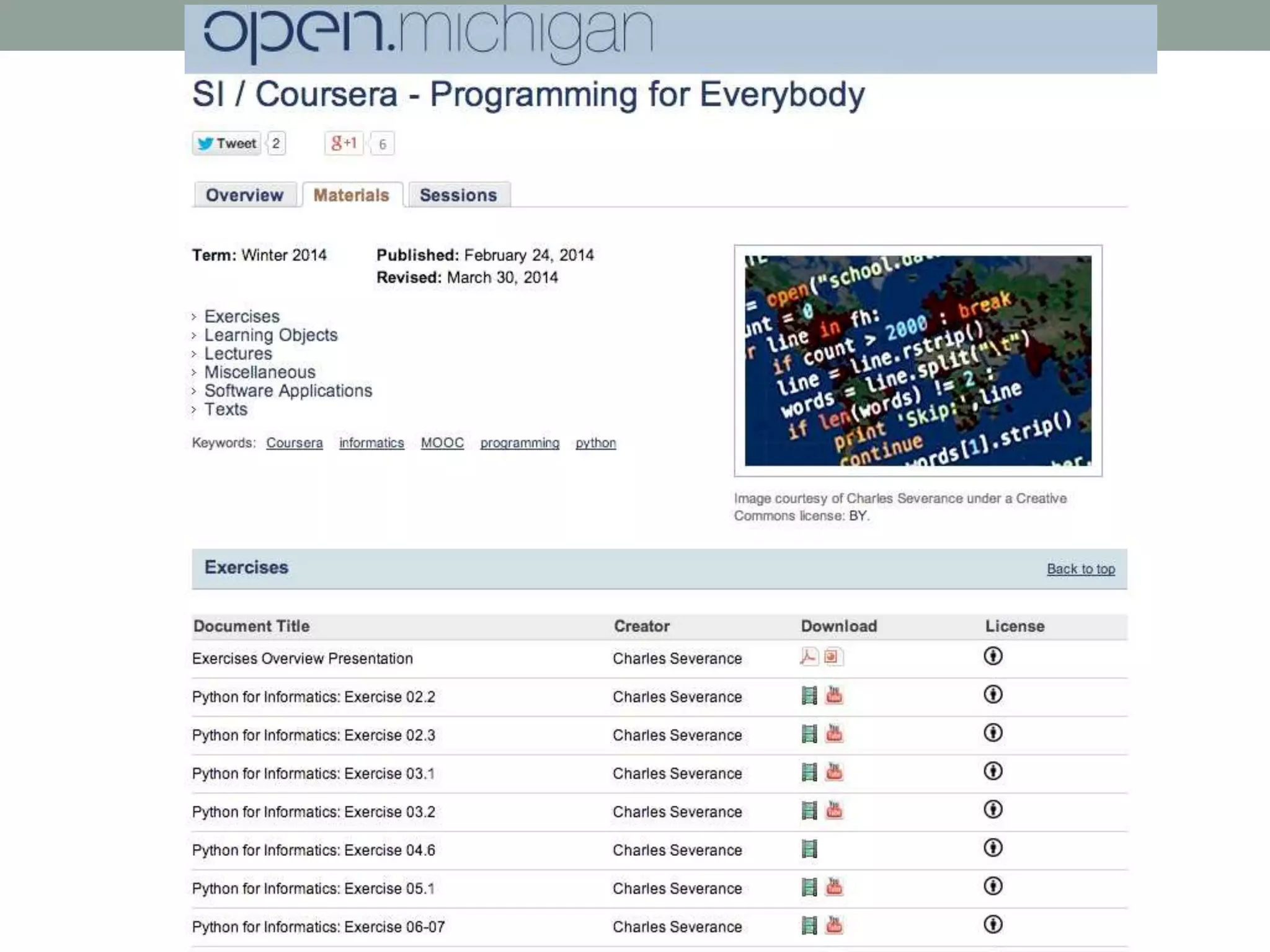The width and height of the screenshot is (1270, 952).
Task: Download PDF of Exercises Overview Presentation
Action: point(809,656)
